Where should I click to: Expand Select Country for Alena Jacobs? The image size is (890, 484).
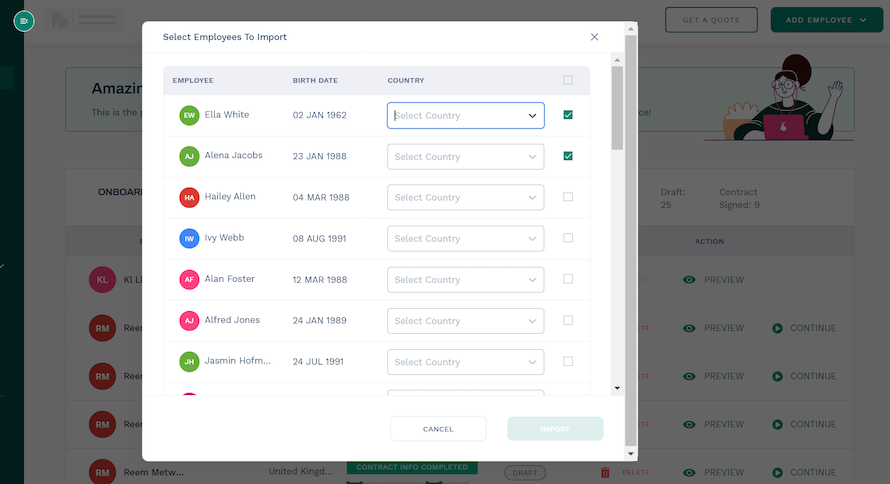tap(465, 156)
